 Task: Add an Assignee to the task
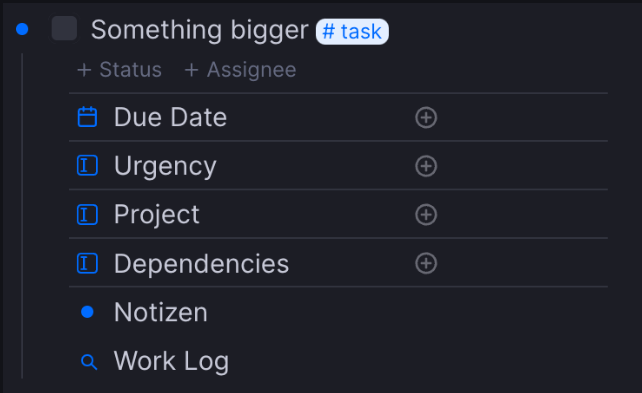240,70
